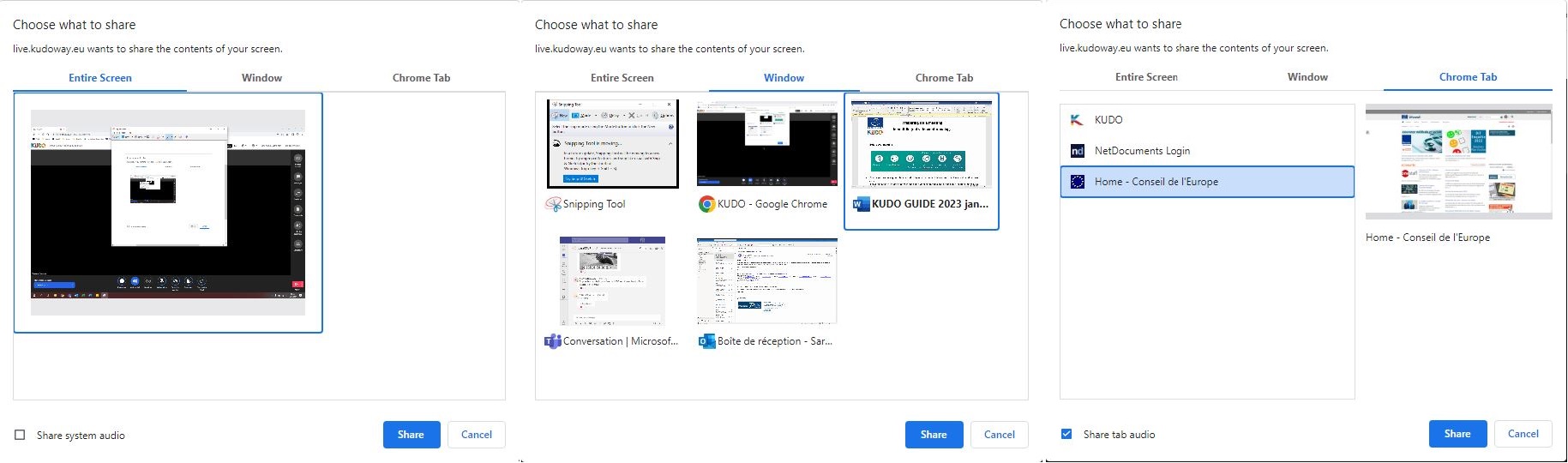This screenshot has width=1568, height=463.
Task: Choose the entire screen preview thumbnail
Action: pos(168,213)
